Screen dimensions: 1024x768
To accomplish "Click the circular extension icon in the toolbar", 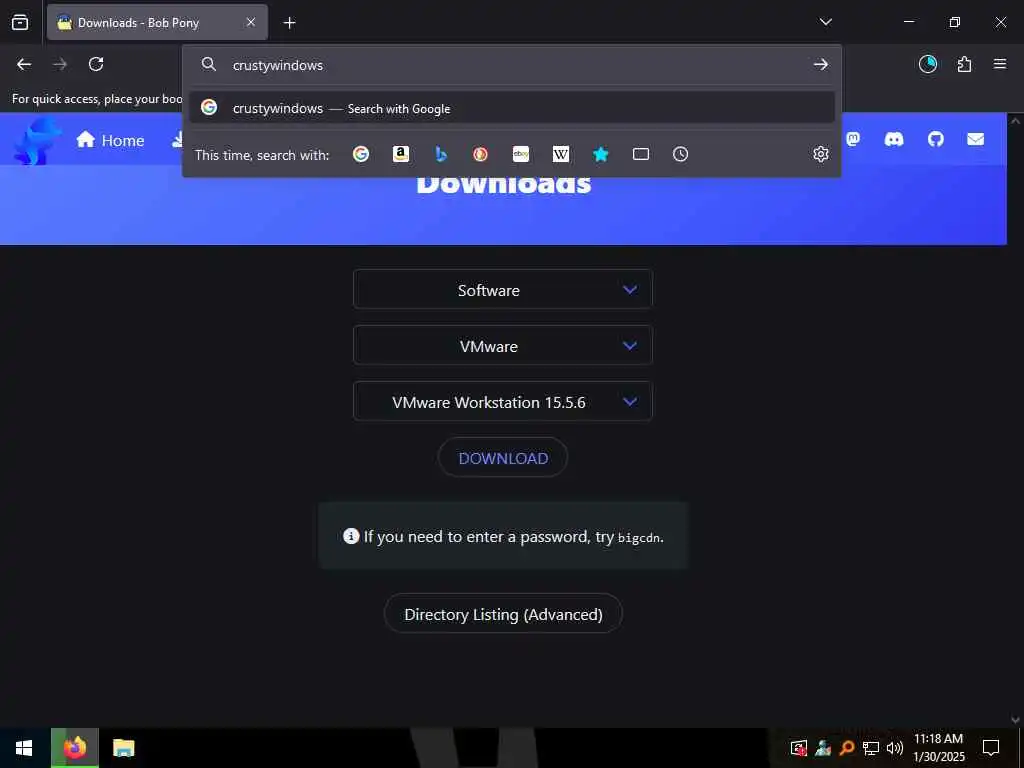I will tap(928, 64).
